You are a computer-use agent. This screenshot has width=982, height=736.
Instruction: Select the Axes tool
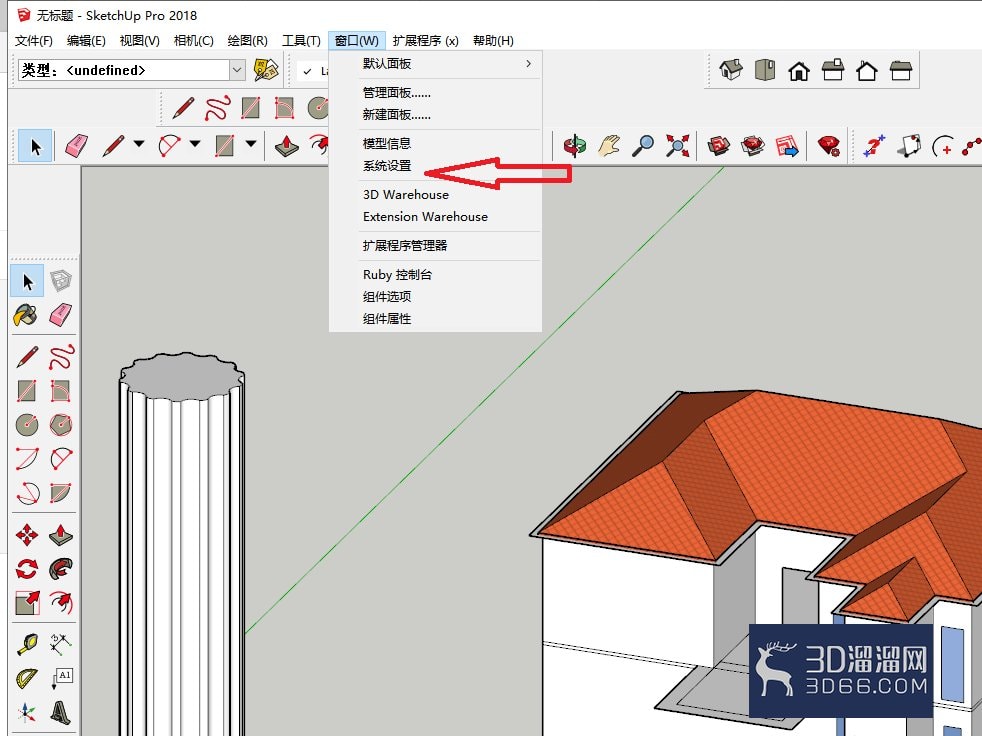pos(26,712)
